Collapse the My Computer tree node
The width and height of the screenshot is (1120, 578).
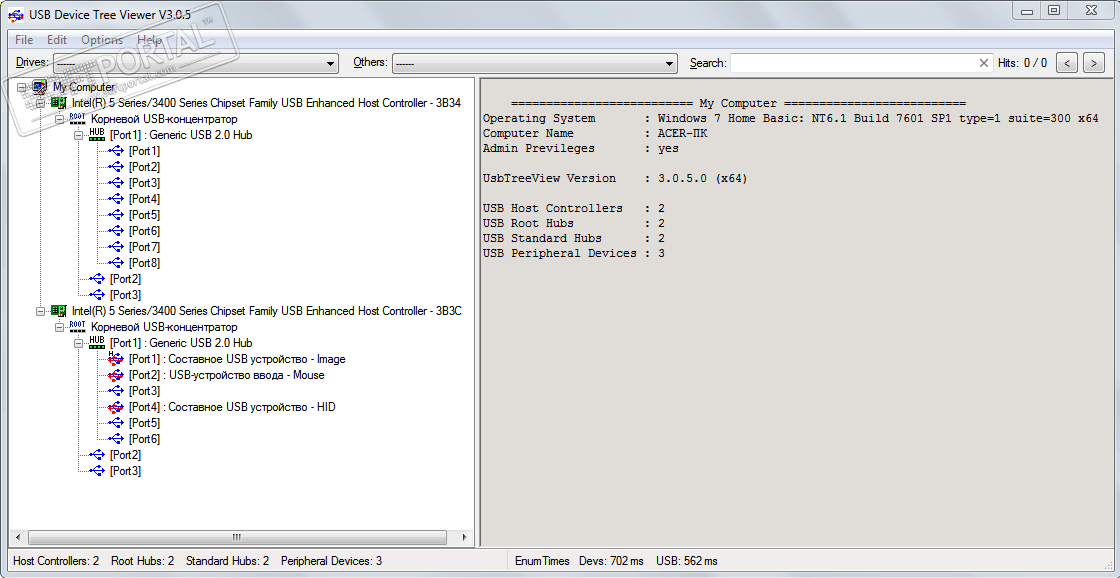tap(21, 87)
